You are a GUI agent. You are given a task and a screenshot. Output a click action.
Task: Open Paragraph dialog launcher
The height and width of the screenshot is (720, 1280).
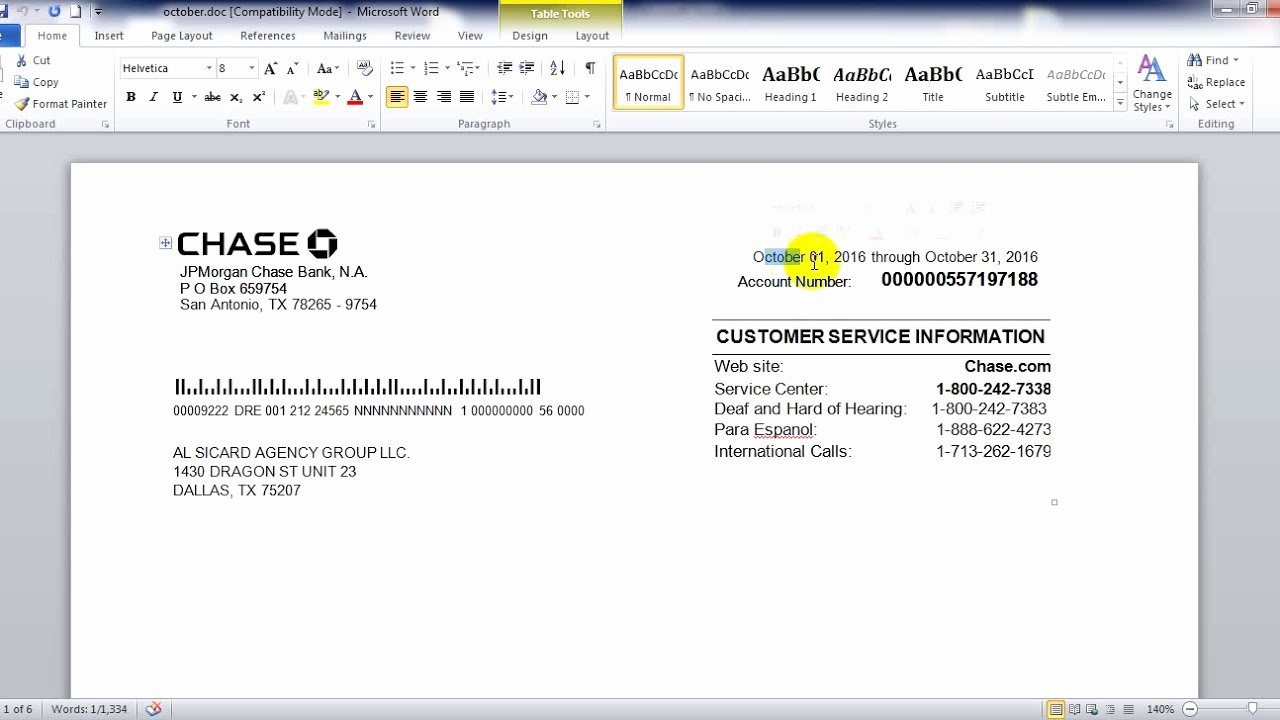(x=597, y=124)
